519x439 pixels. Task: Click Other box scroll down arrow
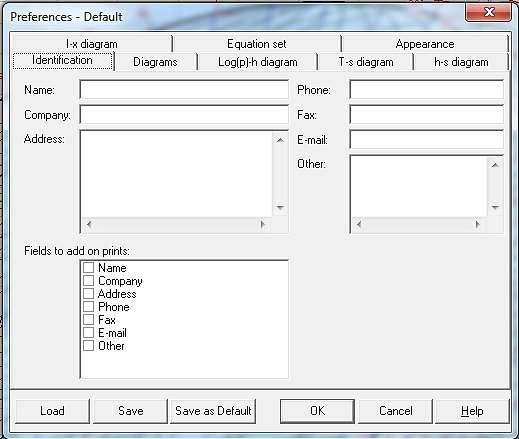[x=495, y=207]
